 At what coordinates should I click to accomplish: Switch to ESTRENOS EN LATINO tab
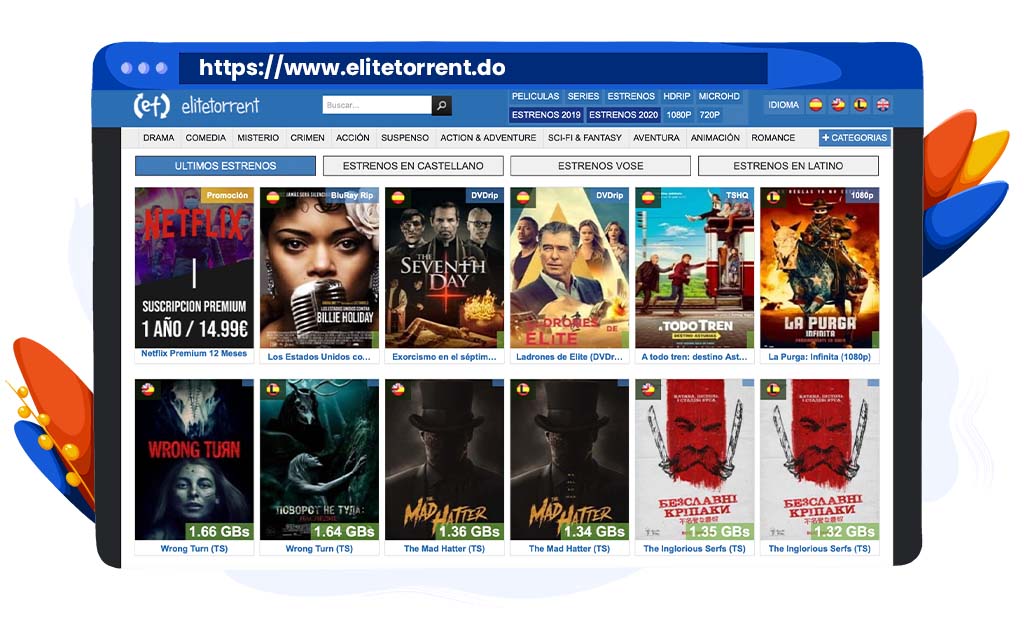tap(788, 166)
